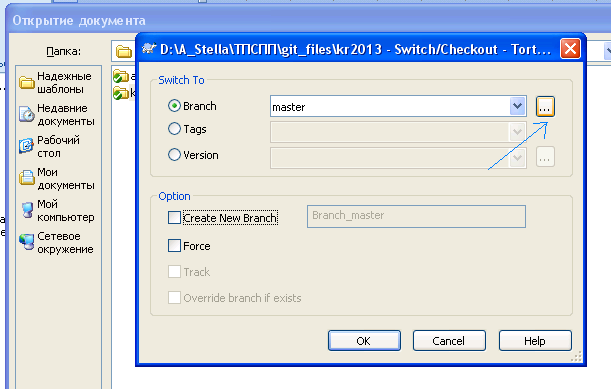
Task: Close the Switch/Checkout dialog
Action: [x=570, y=49]
